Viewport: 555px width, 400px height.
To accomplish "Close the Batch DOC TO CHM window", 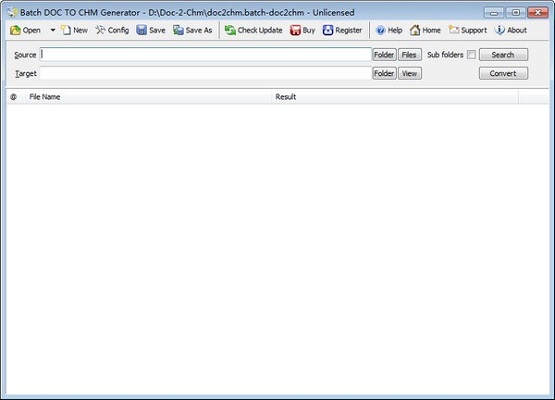I will point(538,13).
